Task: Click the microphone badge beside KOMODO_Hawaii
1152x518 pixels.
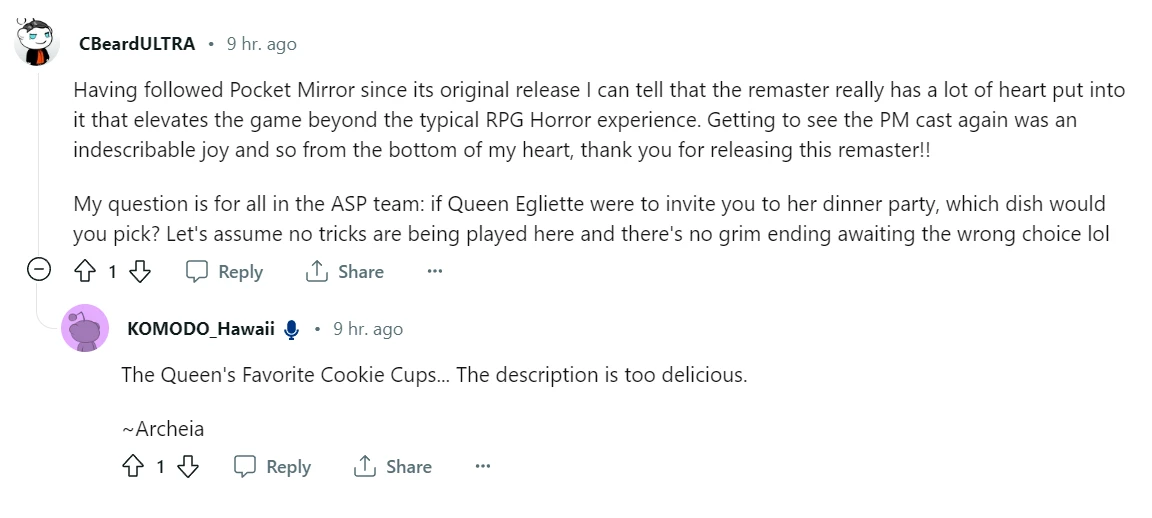Action: (292, 330)
